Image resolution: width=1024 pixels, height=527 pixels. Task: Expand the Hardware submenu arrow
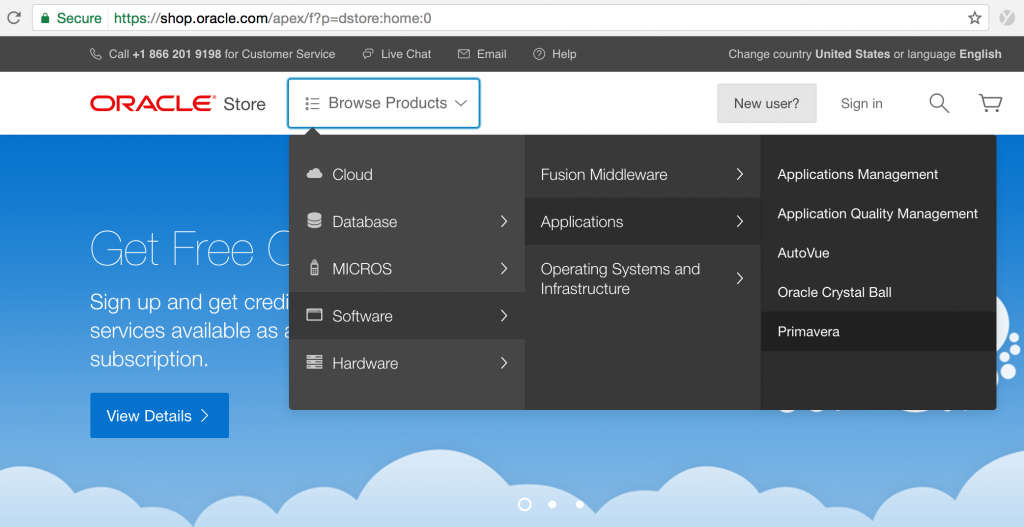(504, 362)
